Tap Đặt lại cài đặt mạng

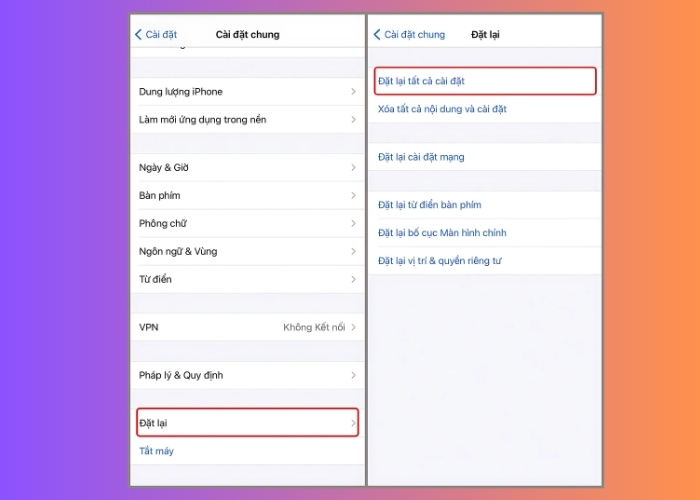[x=421, y=157]
